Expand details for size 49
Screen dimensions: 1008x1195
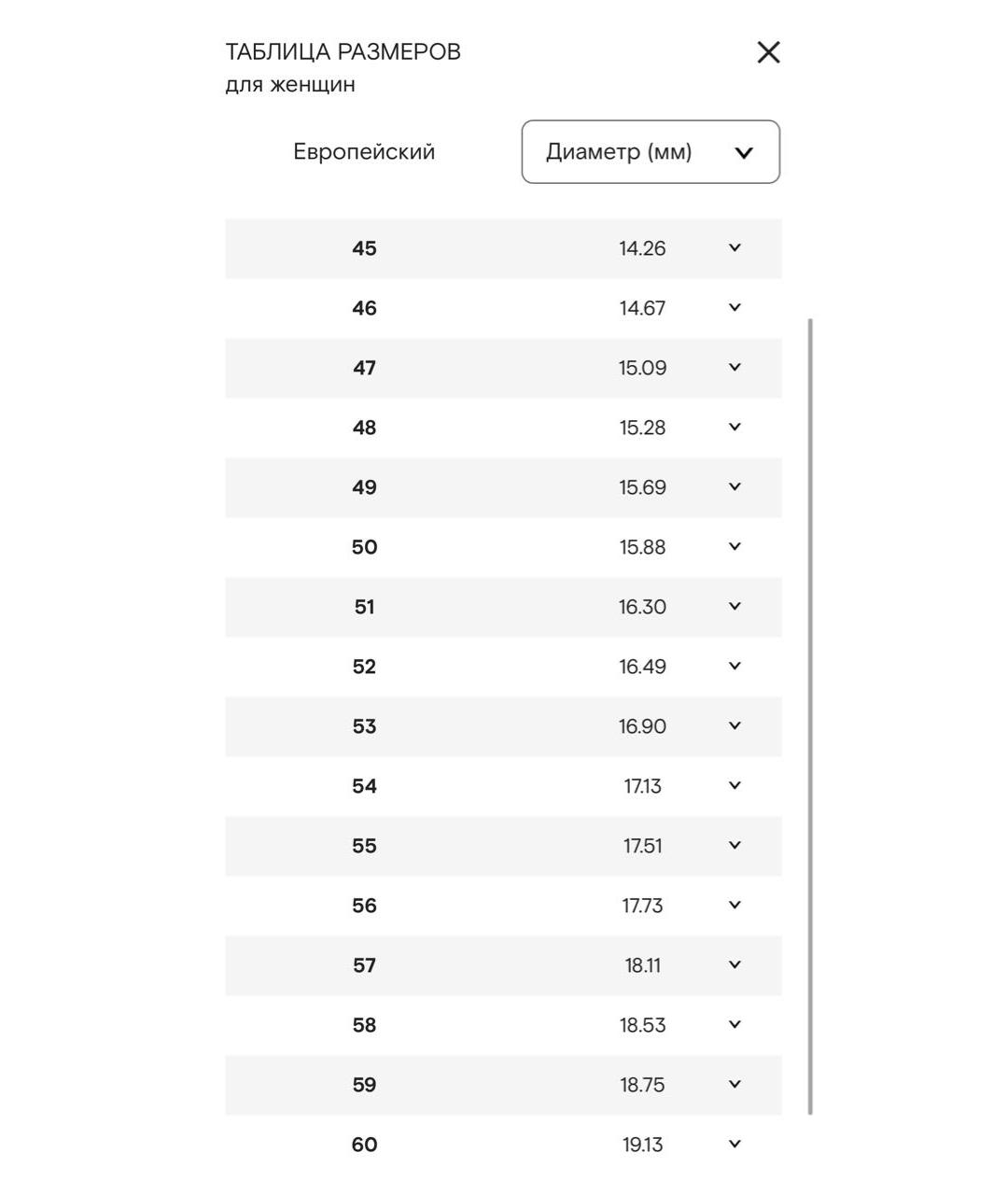(x=735, y=487)
